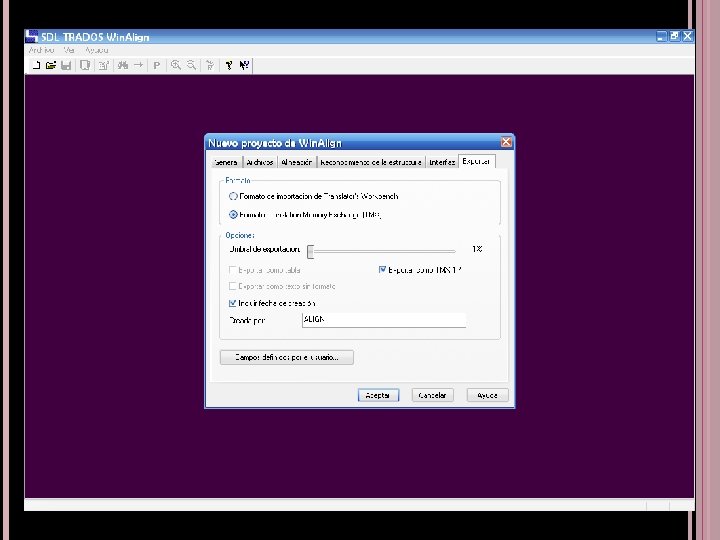This screenshot has width=720, height=540.
Task: Select Translator's Workbench import format radio
Action: click(233, 196)
